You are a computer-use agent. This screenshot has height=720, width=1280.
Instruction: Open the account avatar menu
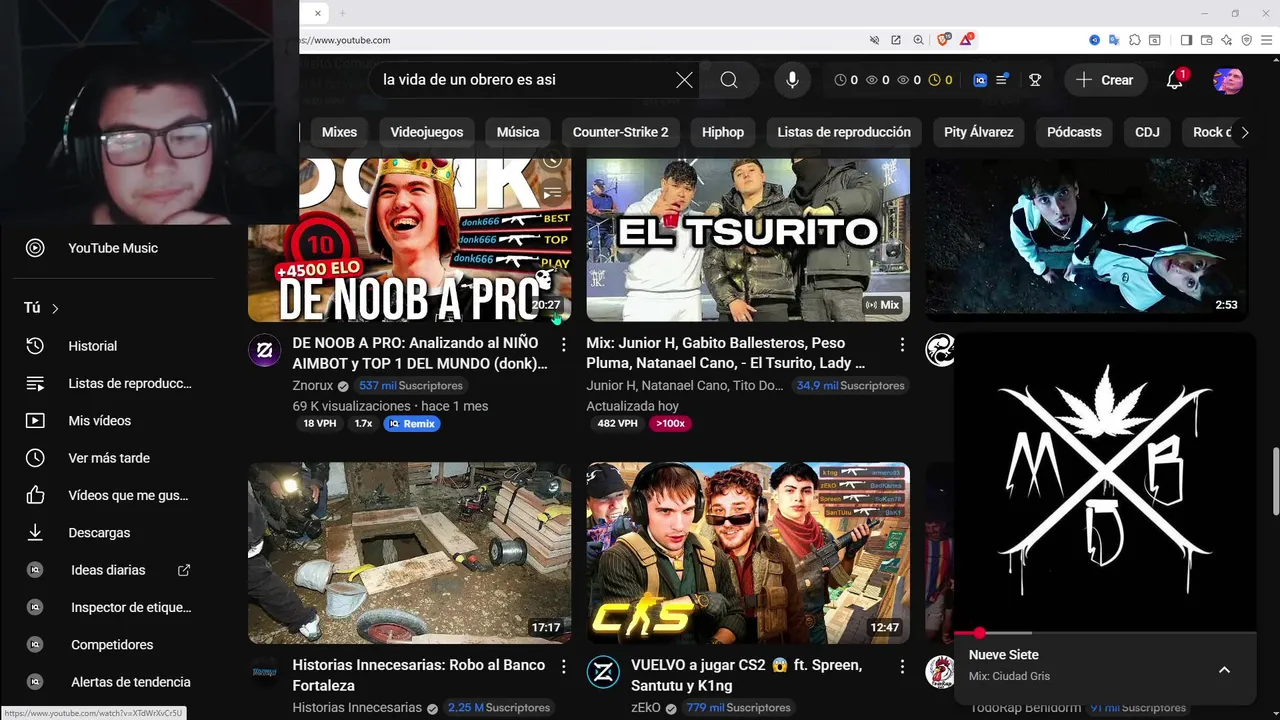[1227, 80]
